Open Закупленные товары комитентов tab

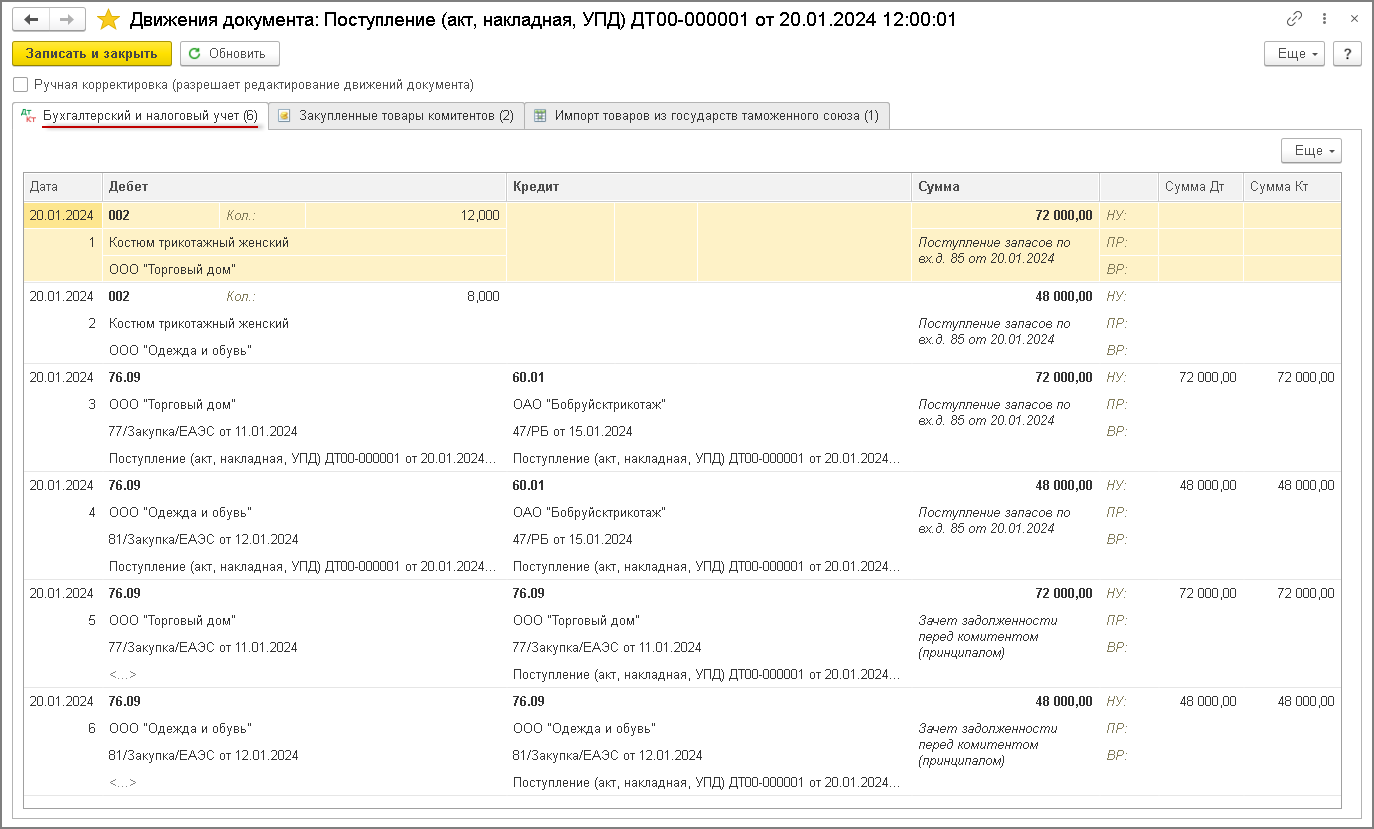click(x=395, y=116)
